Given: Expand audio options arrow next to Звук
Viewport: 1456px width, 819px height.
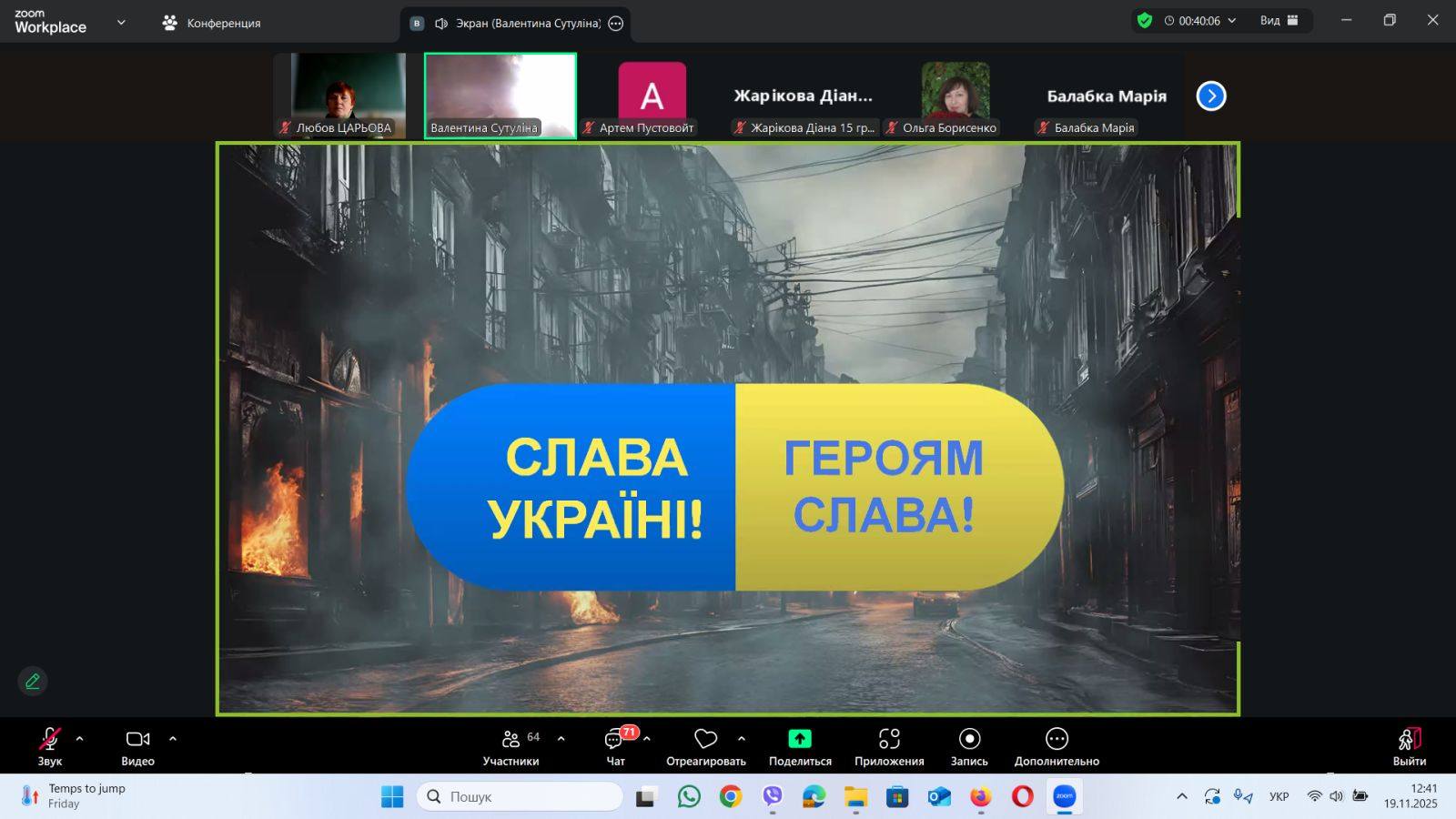Looking at the screenshot, I should 80,739.
